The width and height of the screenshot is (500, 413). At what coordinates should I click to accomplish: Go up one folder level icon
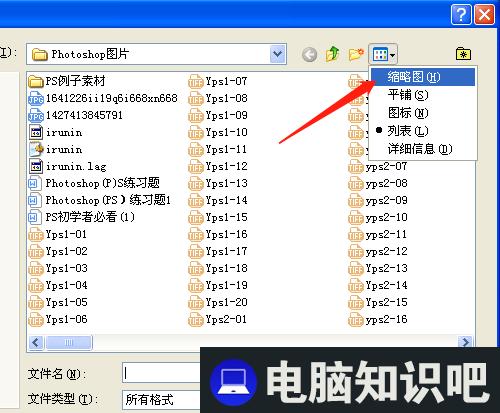pos(332,54)
